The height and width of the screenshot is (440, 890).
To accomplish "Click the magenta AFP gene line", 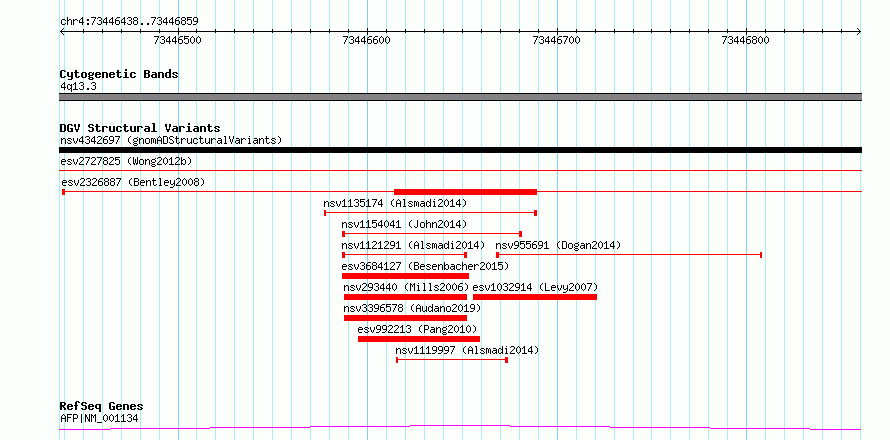I will pyautogui.click(x=460, y=427).
